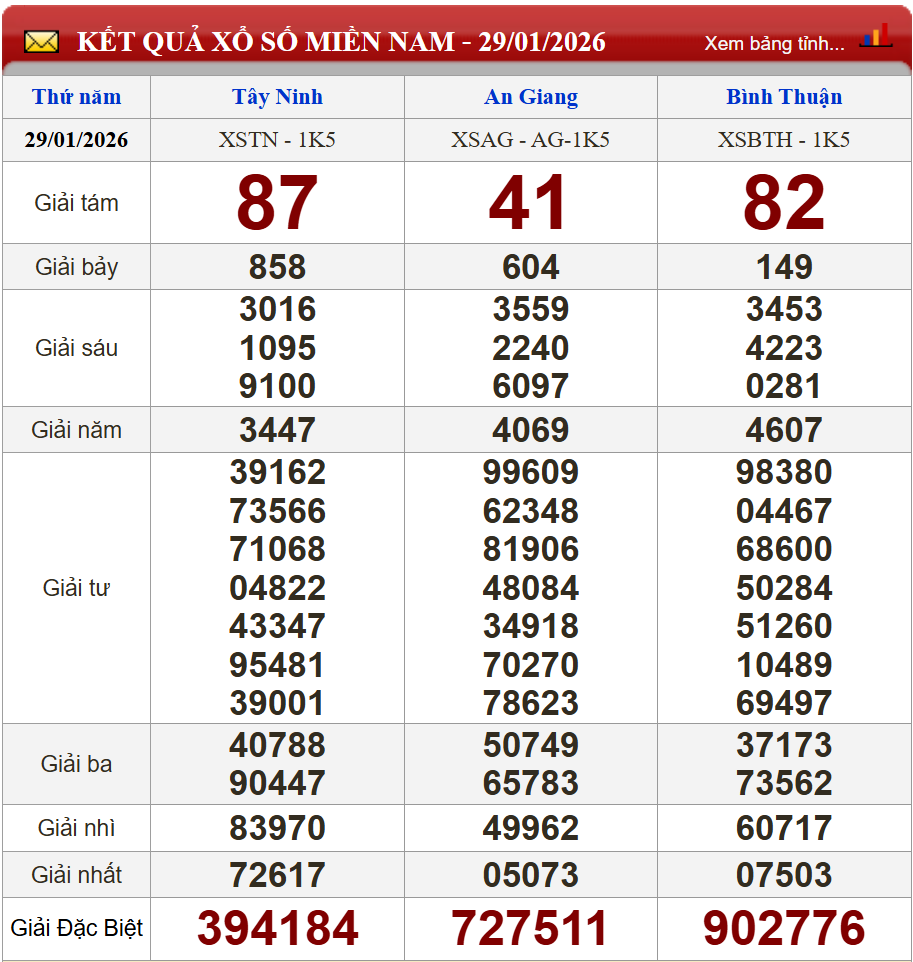The image size is (913, 962).
Task: Click the 'Giải nhất' row label
Action: (76, 875)
